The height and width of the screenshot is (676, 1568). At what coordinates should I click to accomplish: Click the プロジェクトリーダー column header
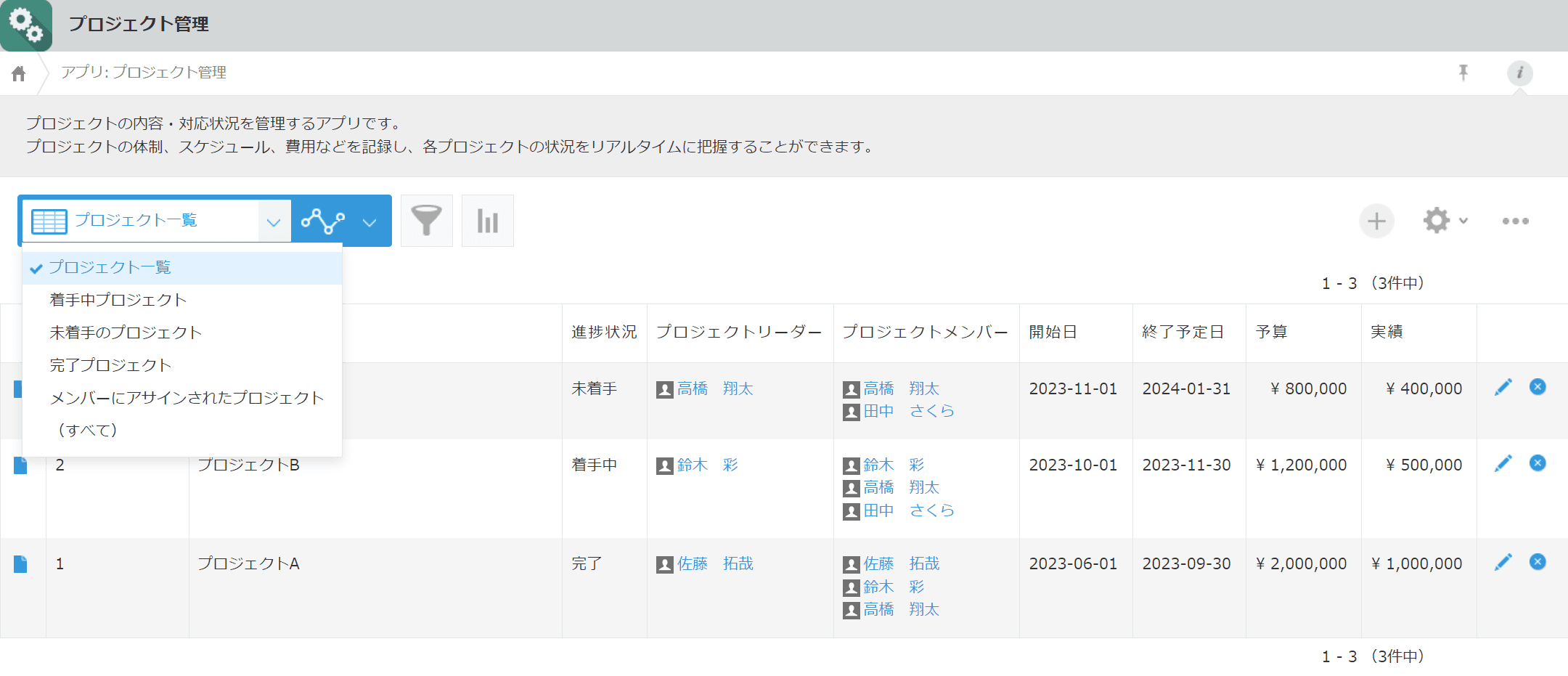pos(739,333)
